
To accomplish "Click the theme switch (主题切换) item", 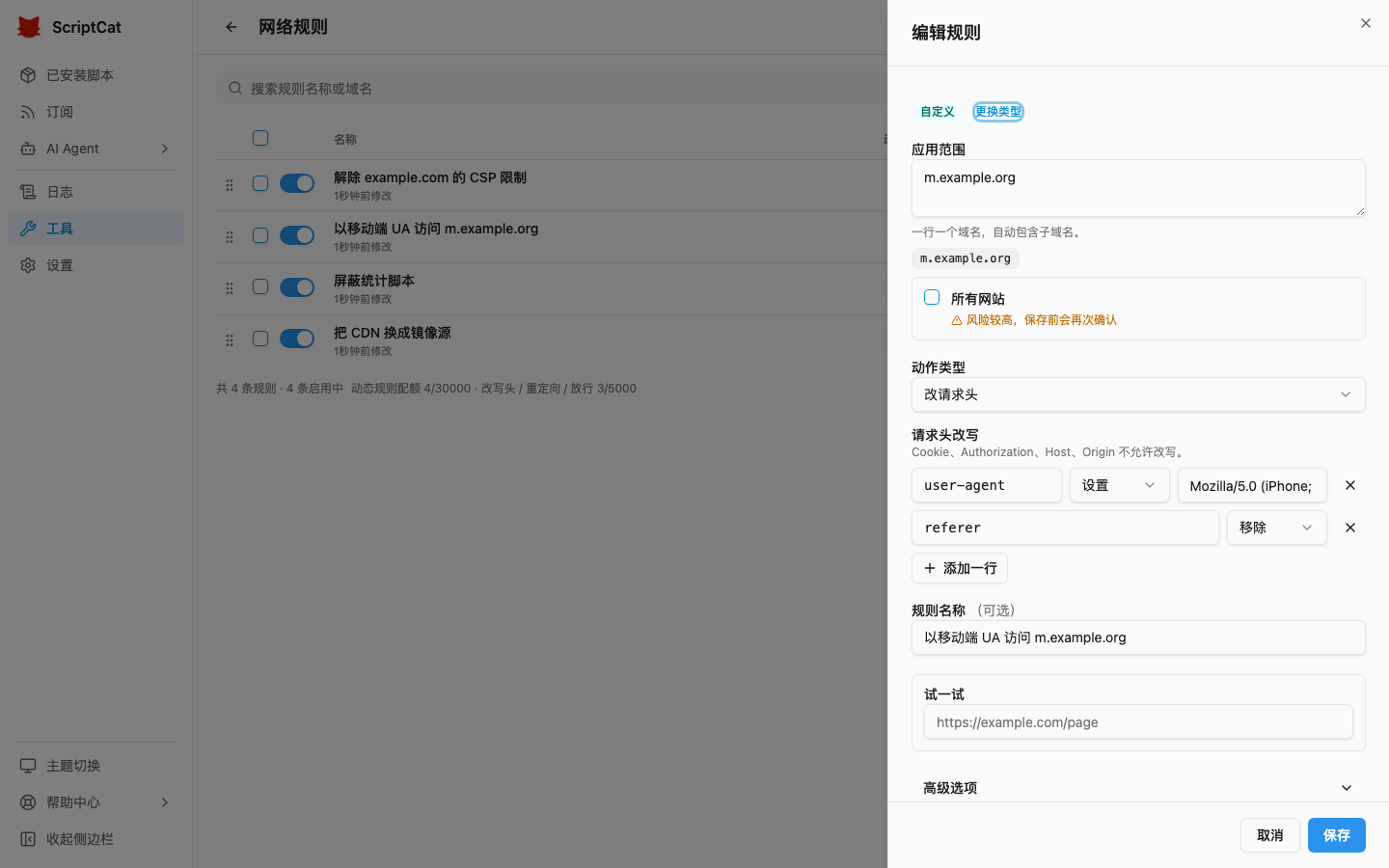I will coord(95,766).
